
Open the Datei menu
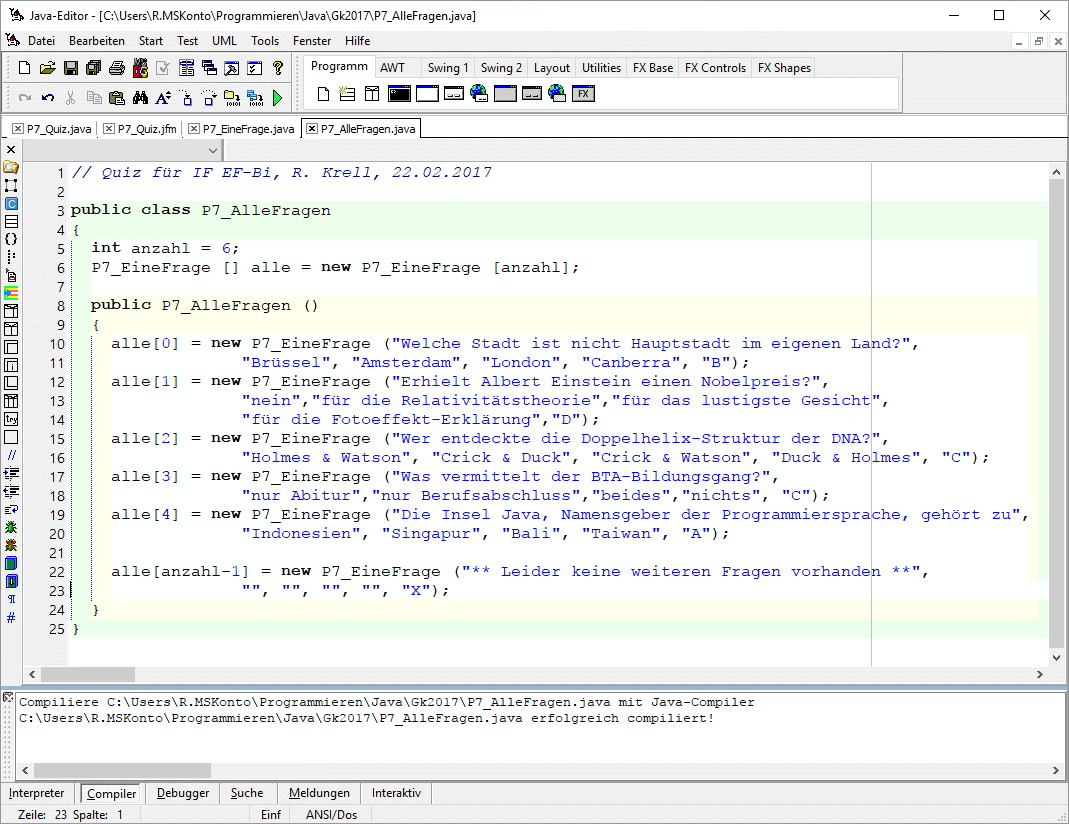(41, 41)
